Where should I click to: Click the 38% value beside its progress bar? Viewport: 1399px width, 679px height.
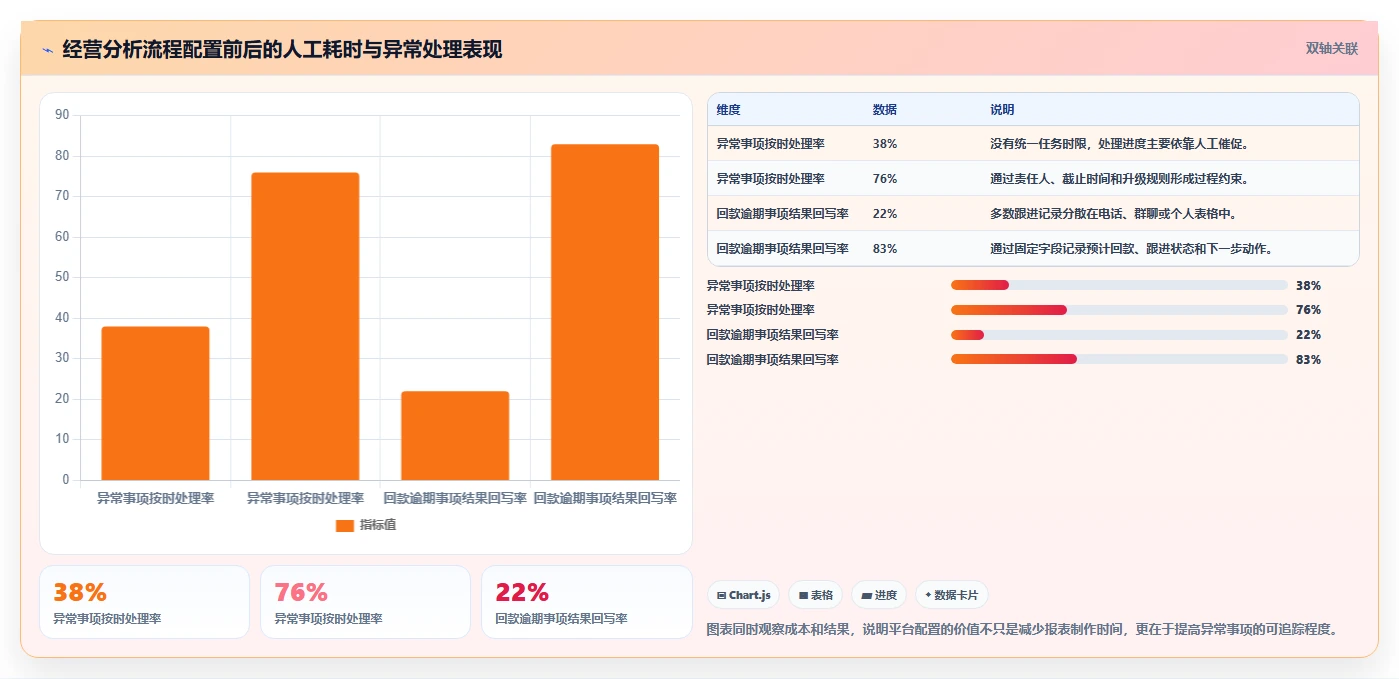point(1308,285)
